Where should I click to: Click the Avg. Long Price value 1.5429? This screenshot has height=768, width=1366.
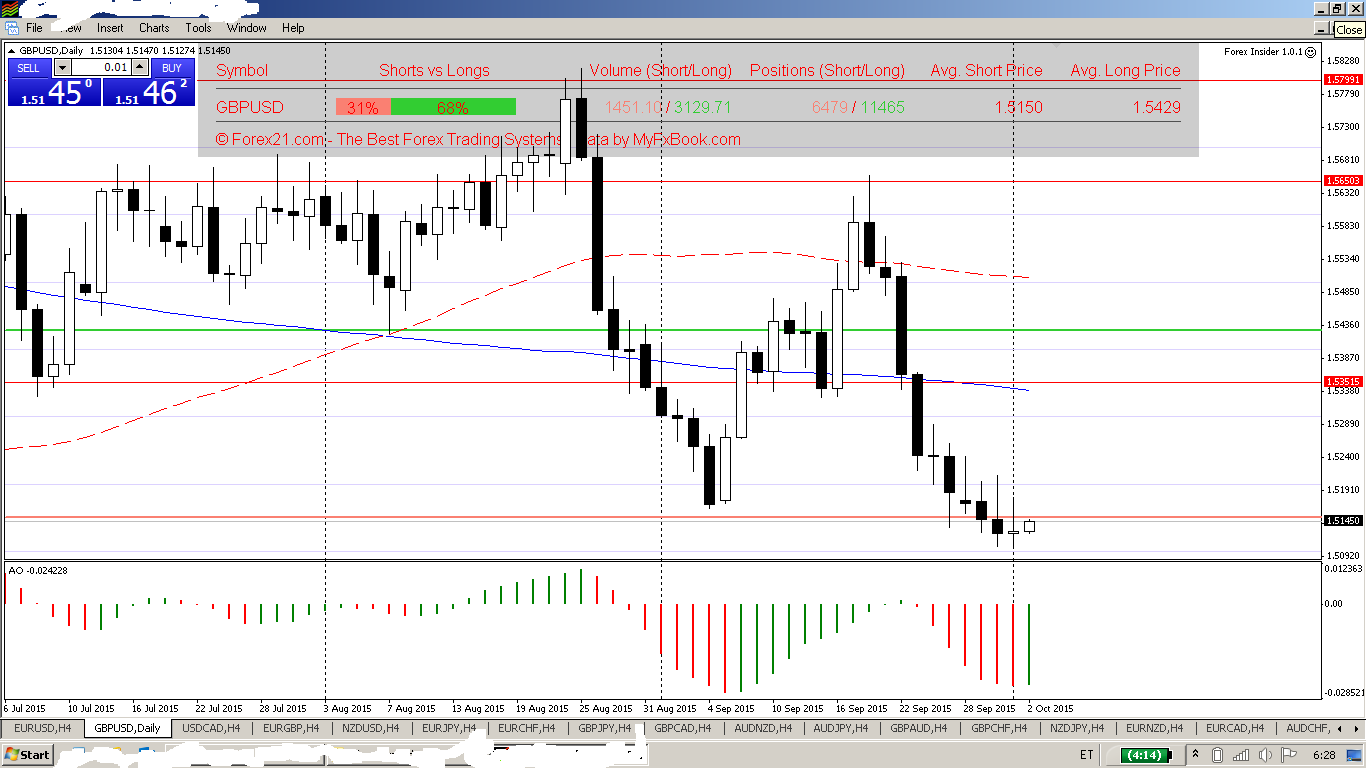coord(1156,107)
